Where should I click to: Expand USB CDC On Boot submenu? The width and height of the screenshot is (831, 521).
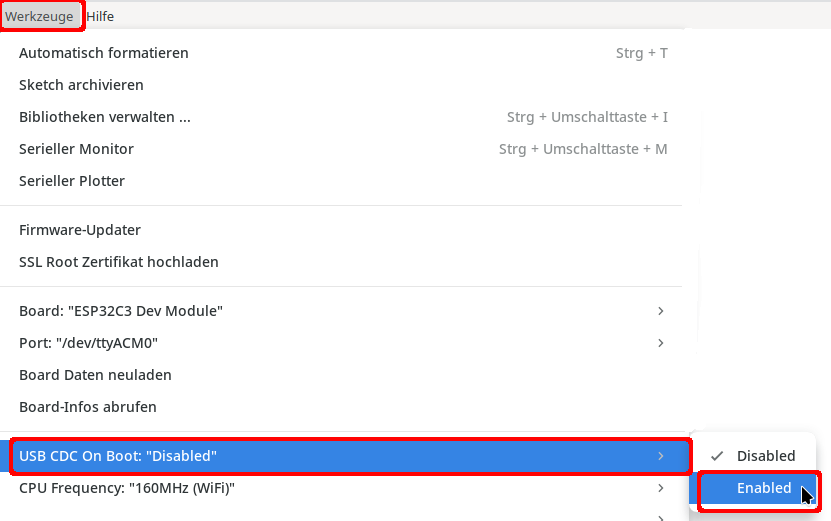pos(117,456)
